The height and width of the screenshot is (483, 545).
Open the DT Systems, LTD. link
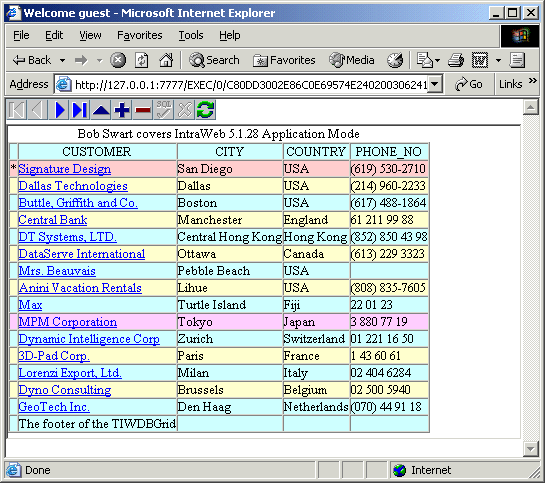tap(67, 237)
